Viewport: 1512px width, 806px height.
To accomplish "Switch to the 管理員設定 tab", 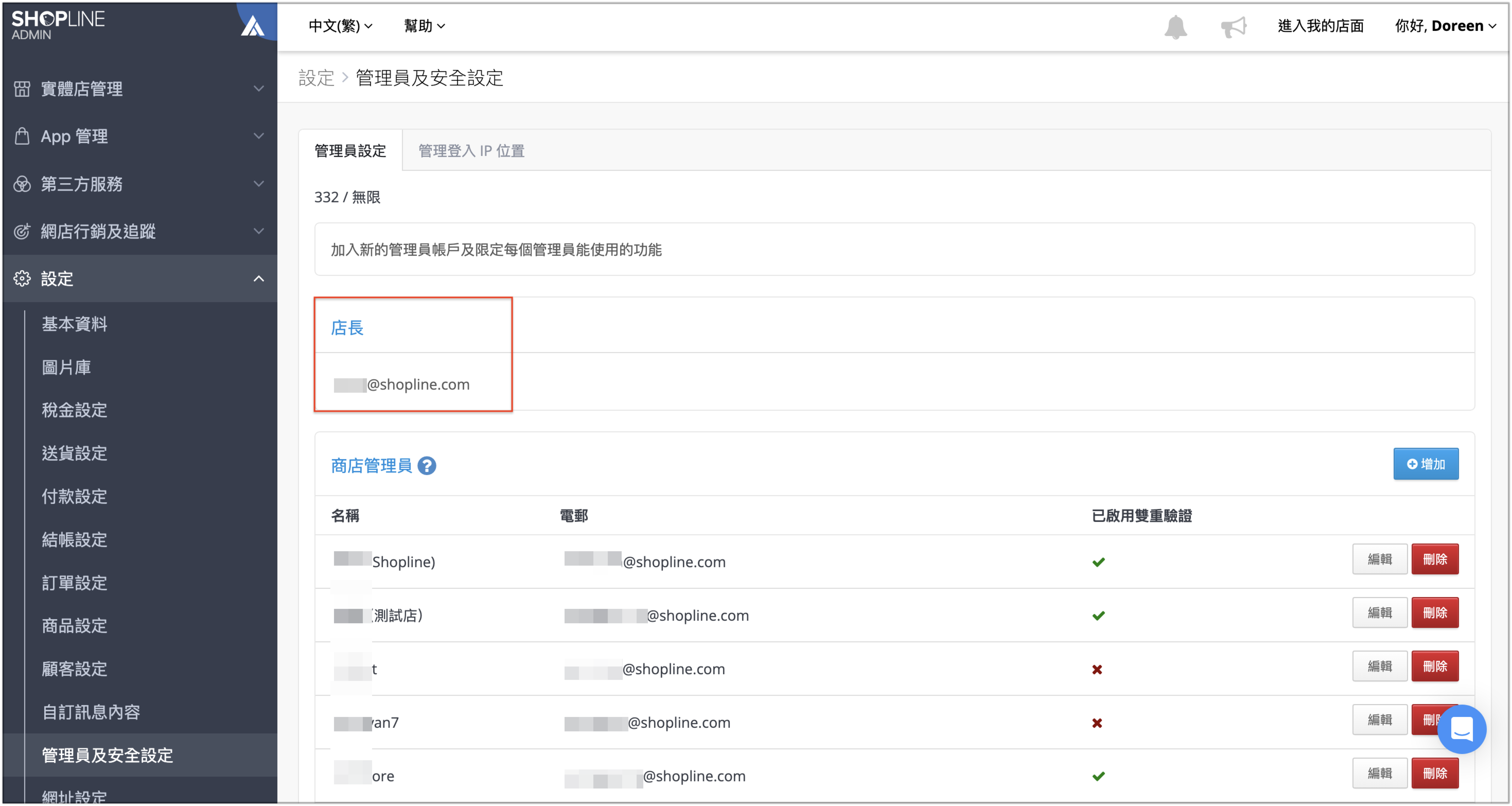I will pyautogui.click(x=350, y=151).
